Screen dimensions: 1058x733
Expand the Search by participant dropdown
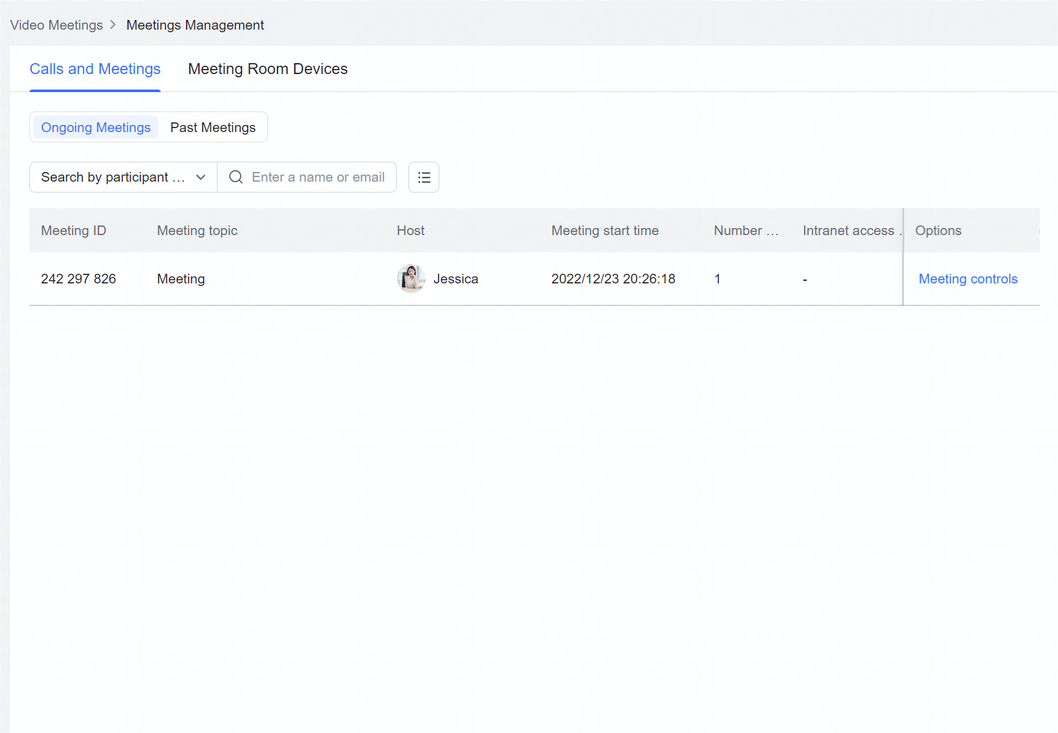click(123, 177)
